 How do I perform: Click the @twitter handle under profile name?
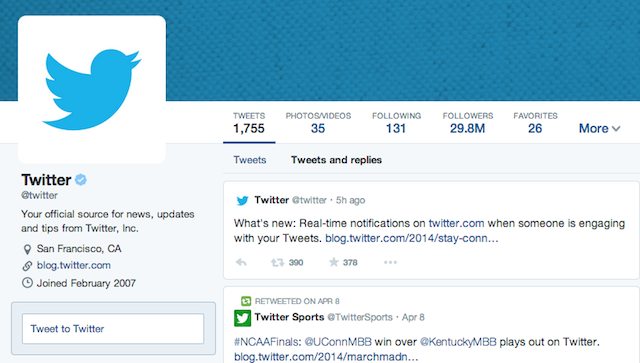click(40, 195)
